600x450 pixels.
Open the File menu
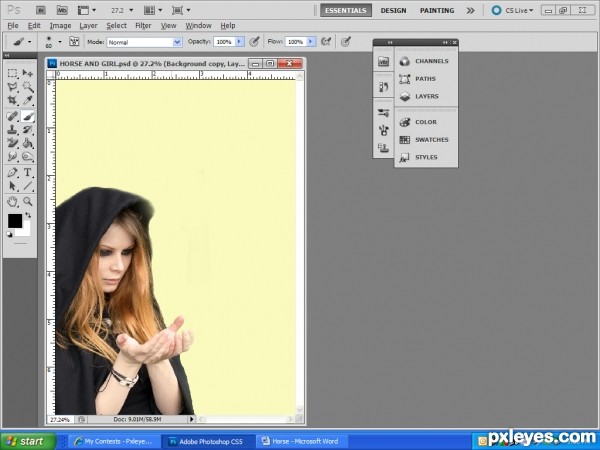tap(13, 26)
